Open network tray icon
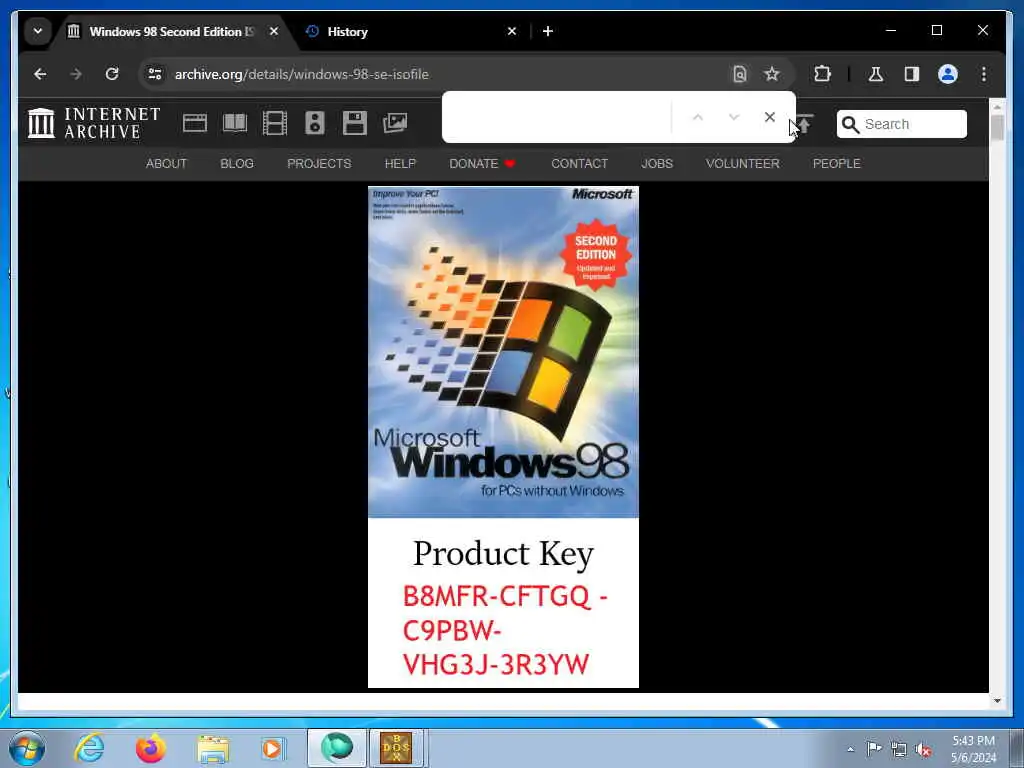The width and height of the screenshot is (1024, 768). (899, 749)
